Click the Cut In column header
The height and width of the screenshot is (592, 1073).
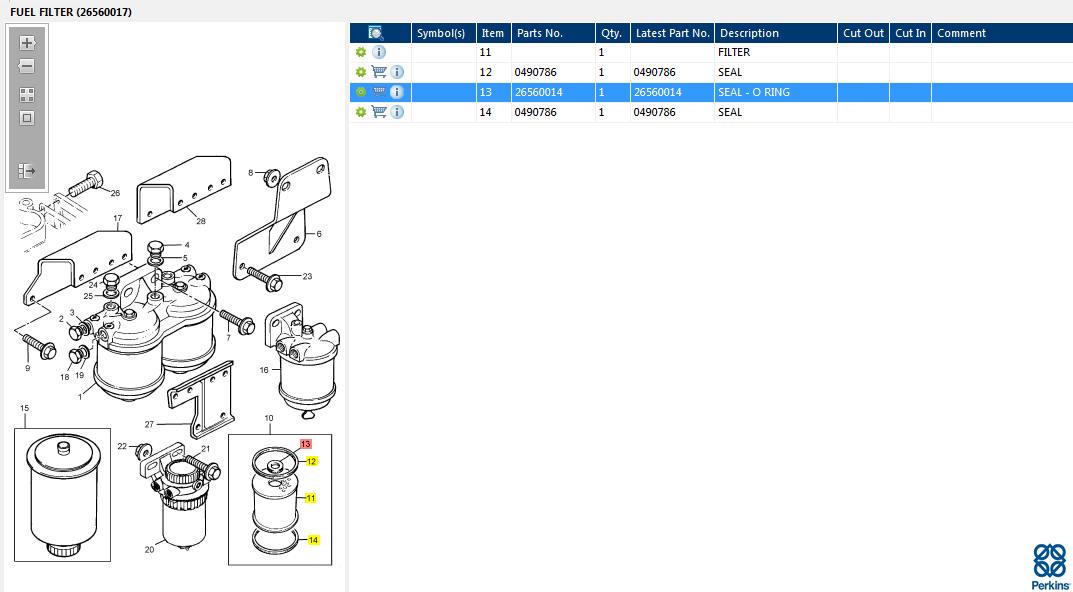point(911,33)
